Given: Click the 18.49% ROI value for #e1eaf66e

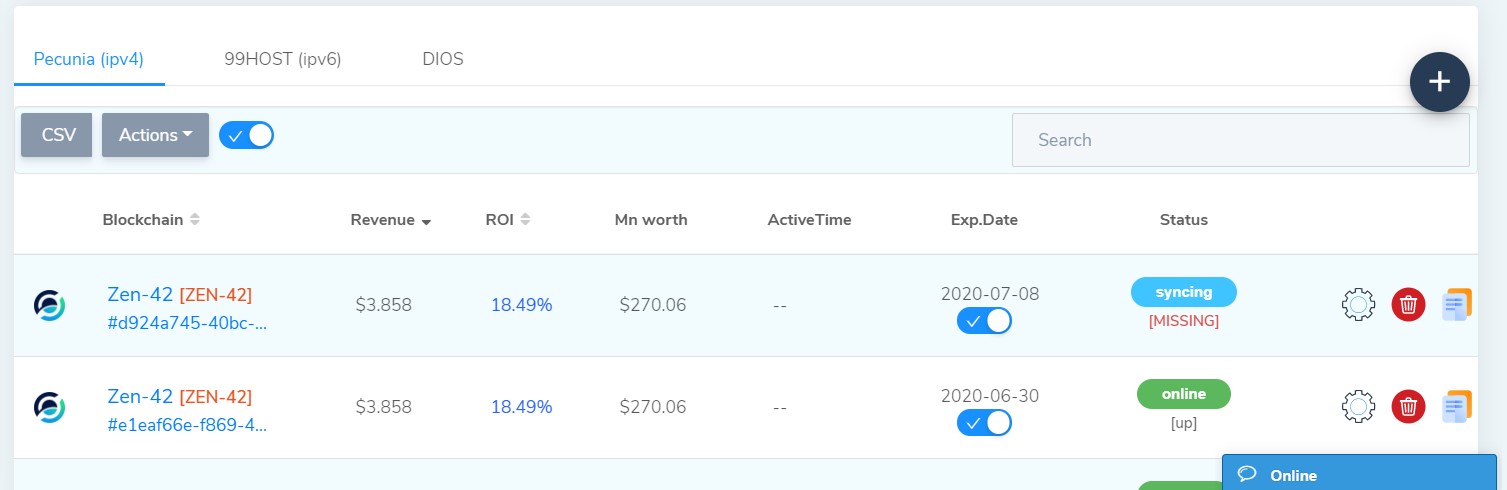Looking at the screenshot, I should click(x=521, y=407).
